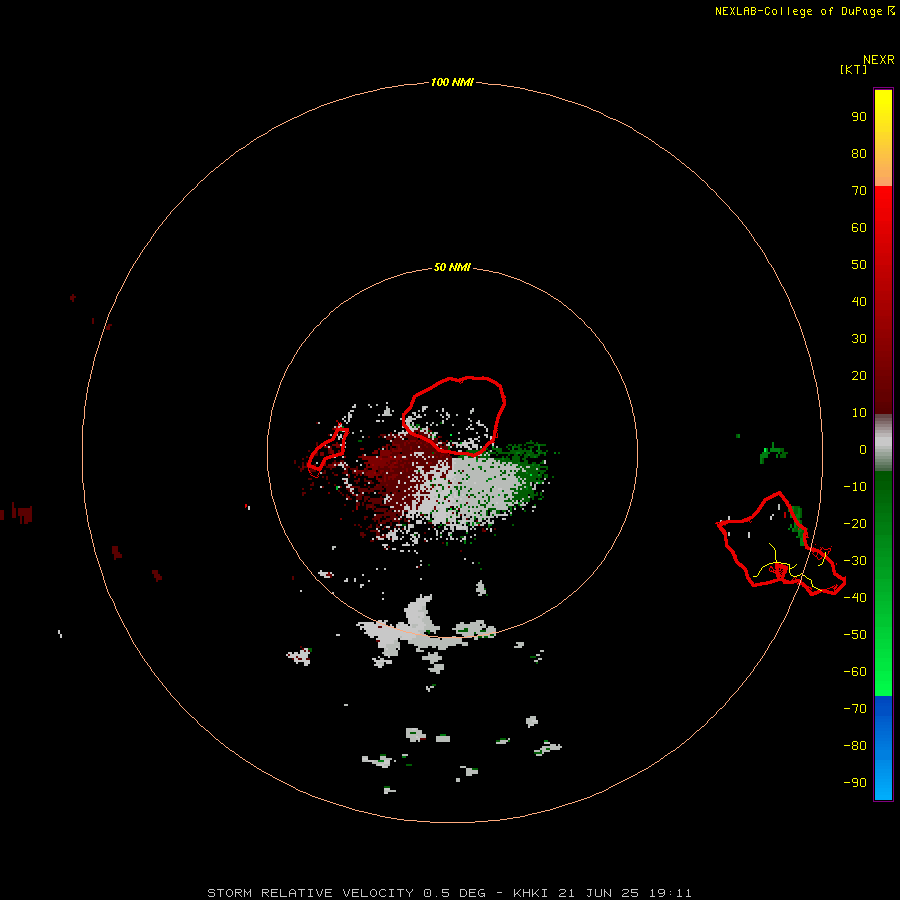Click the NEXR label above the scale
900x900 pixels.
(x=879, y=60)
